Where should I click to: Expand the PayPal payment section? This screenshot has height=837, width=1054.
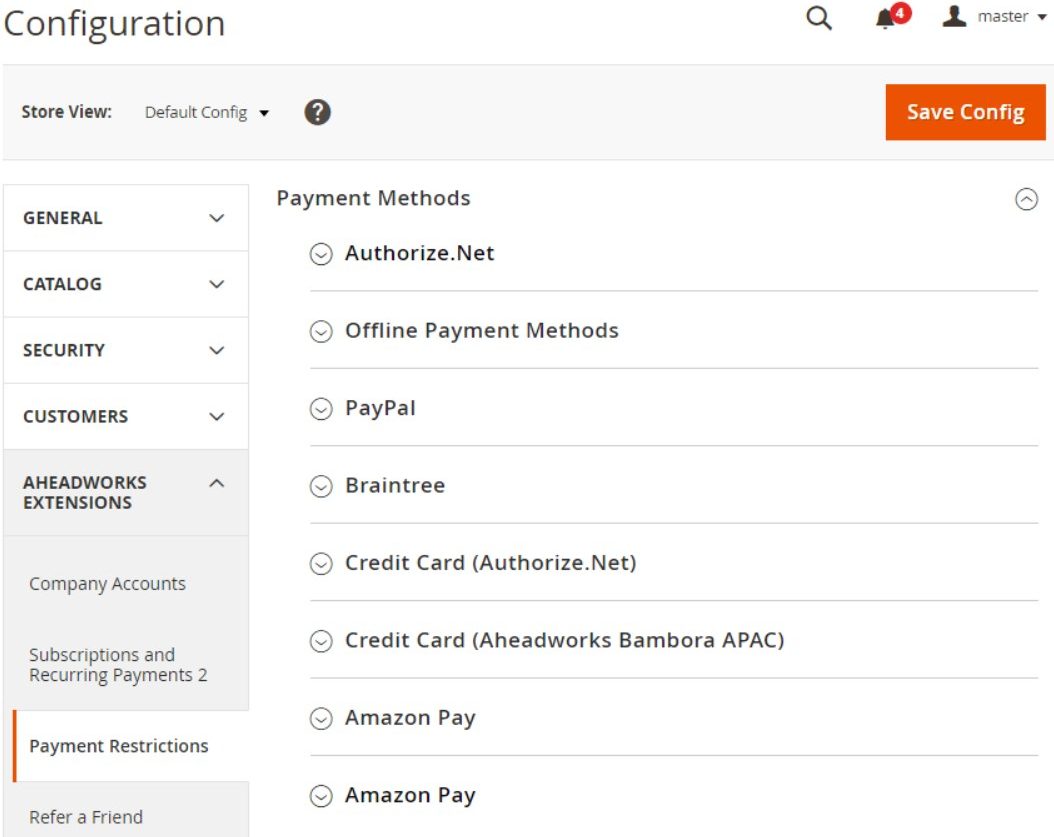(x=674, y=408)
